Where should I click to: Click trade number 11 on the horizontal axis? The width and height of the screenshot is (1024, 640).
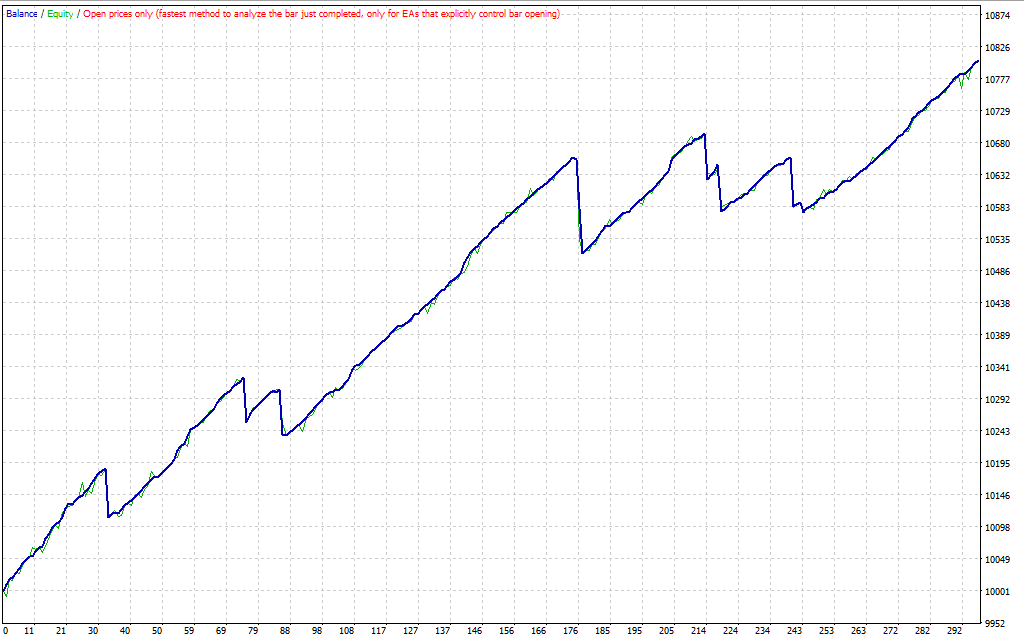click(29, 631)
